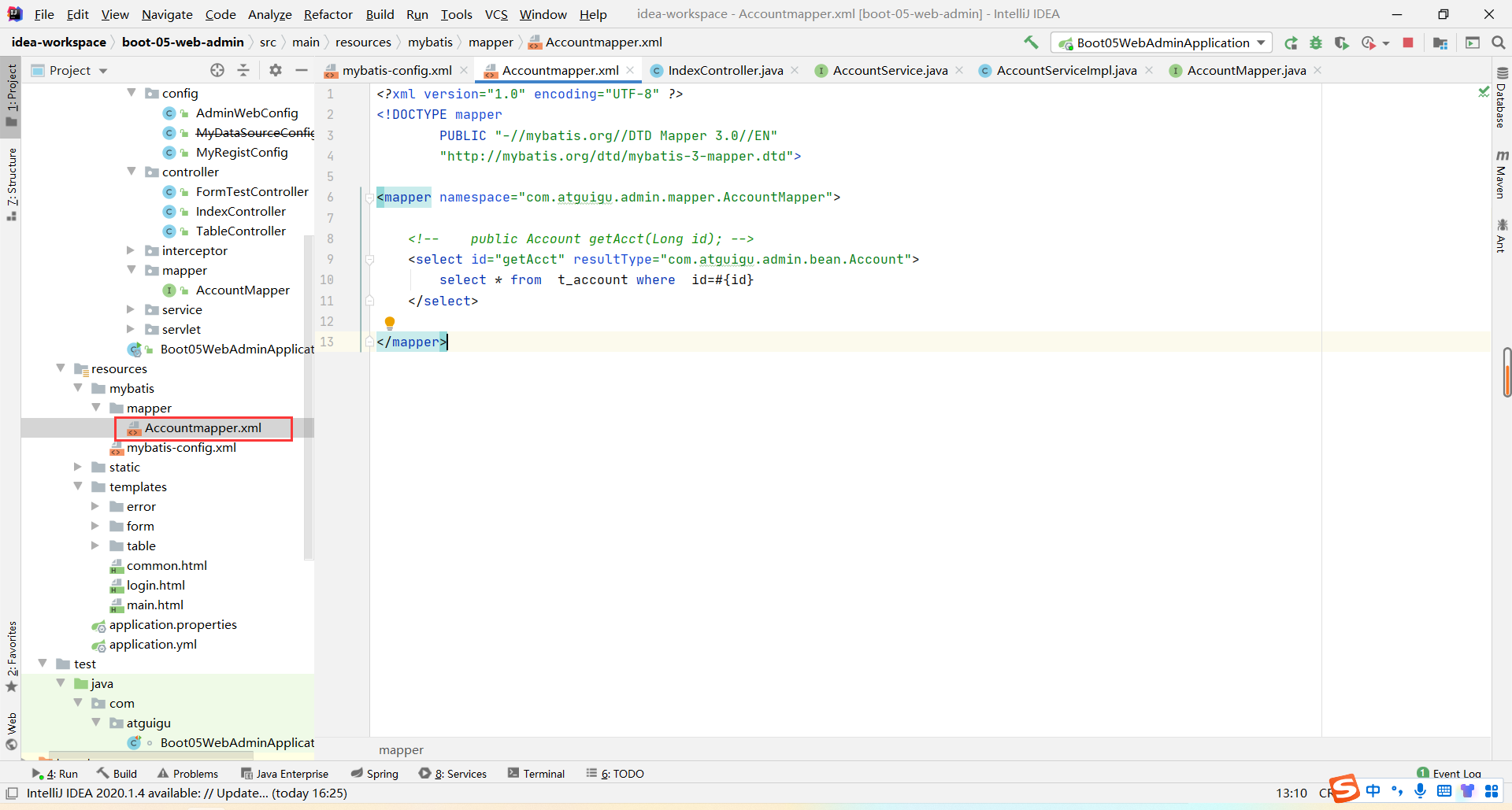Image resolution: width=1512 pixels, height=810 pixels.
Task: Toggle the Structure side panel
Action: pyautogui.click(x=11, y=181)
